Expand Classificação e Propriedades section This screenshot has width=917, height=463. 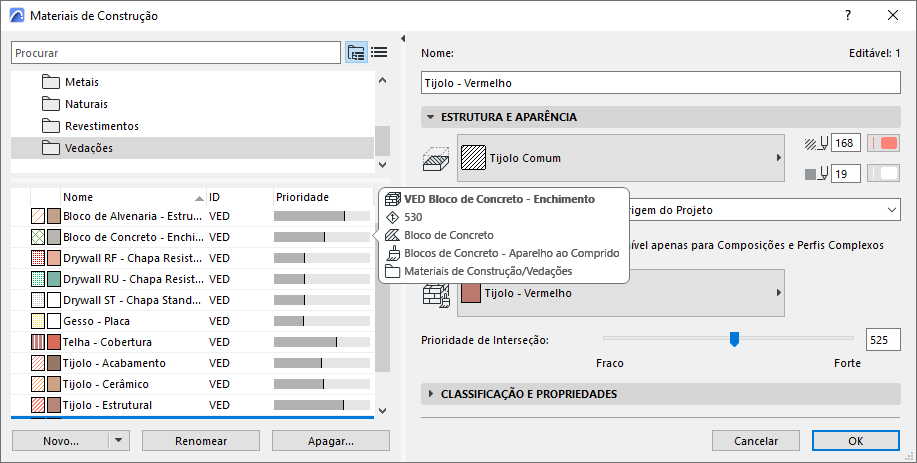(430, 394)
